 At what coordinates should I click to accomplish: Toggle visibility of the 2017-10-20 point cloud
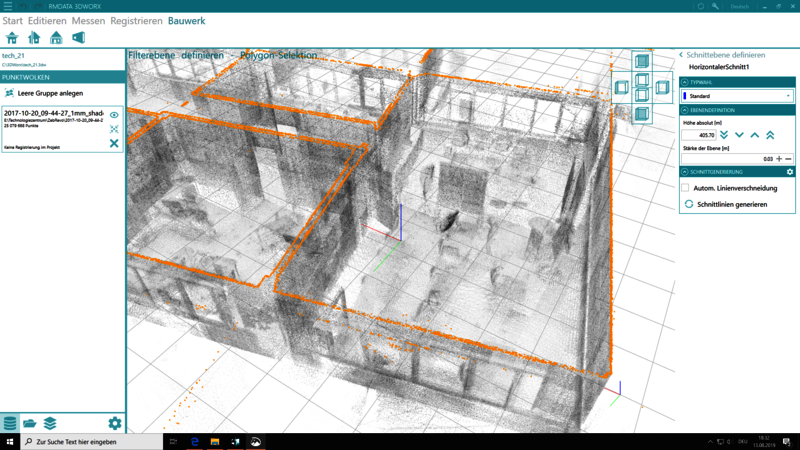(114, 115)
